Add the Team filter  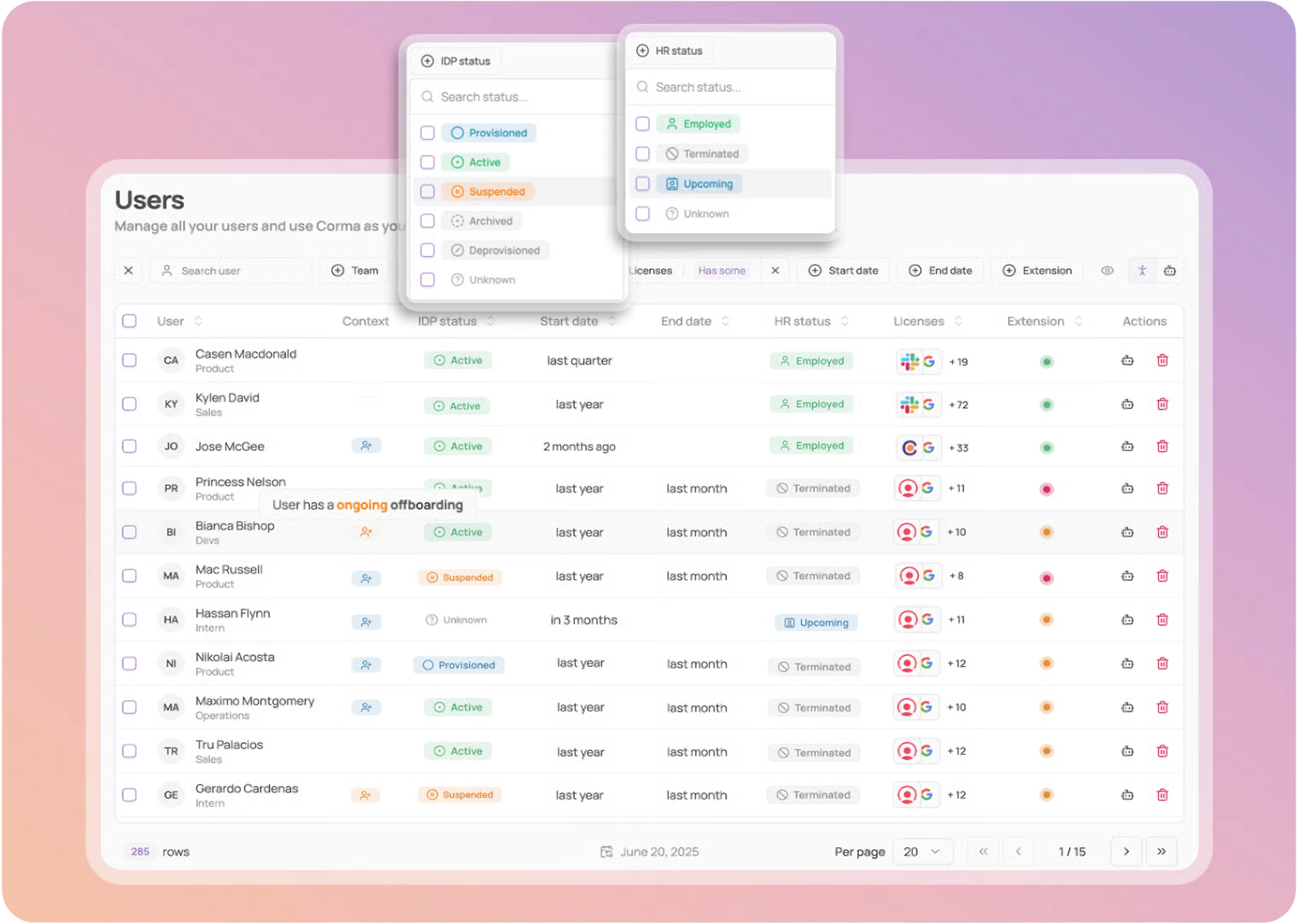tap(354, 271)
